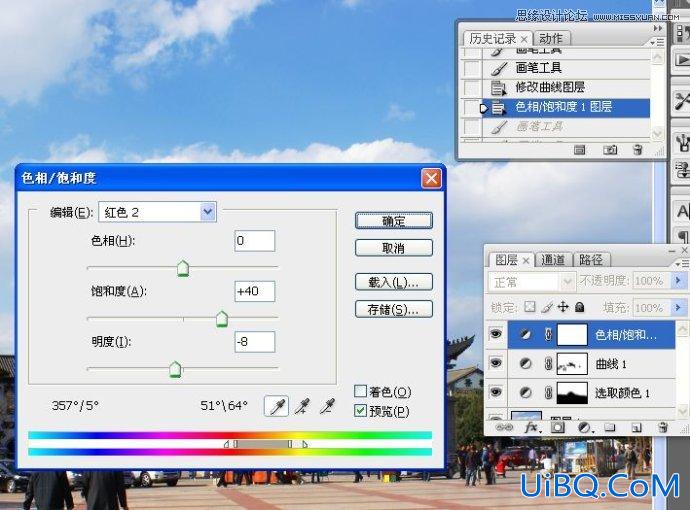The image size is (690, 510).
Task: Switch to 路径 tab
Action: [x=591, y=260]
